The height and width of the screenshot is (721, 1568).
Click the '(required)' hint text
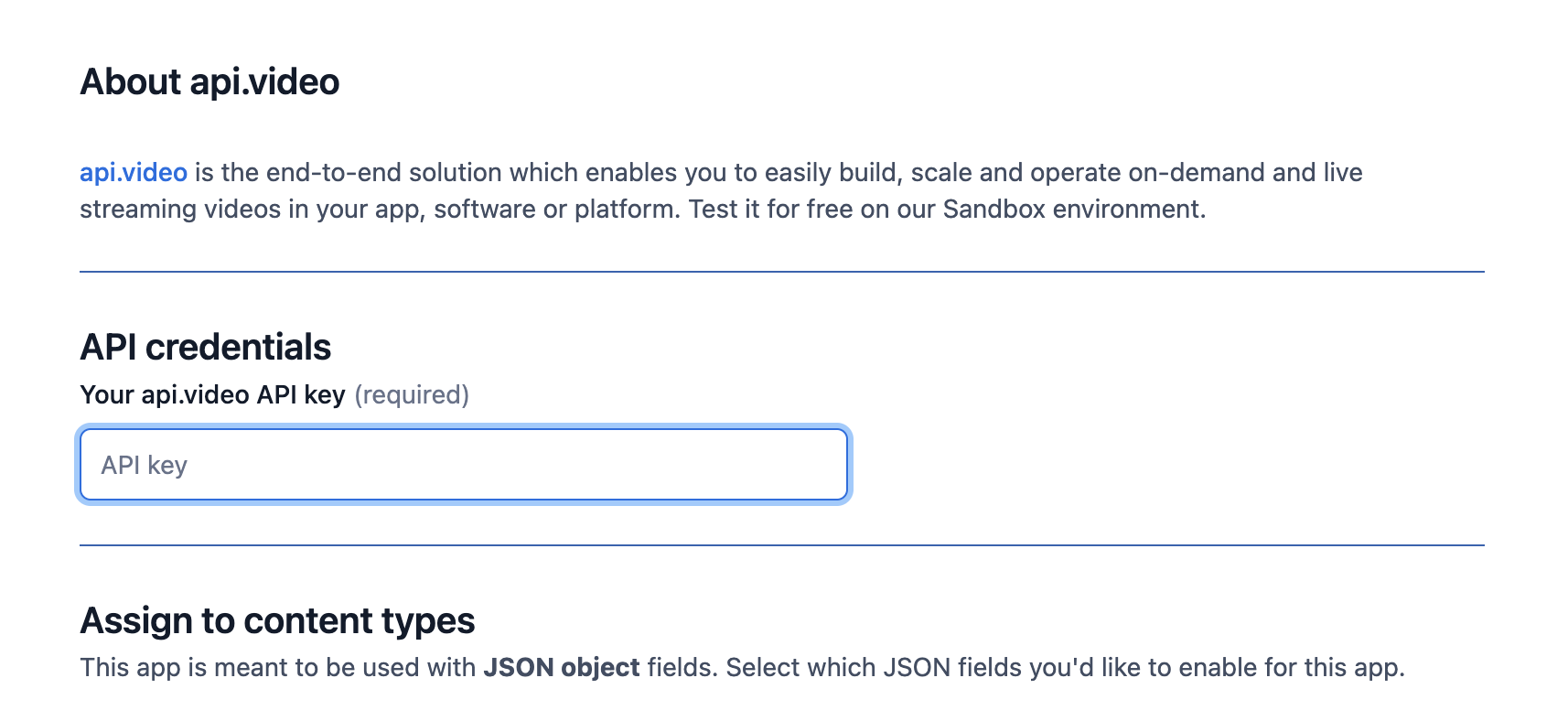click(x=412, y=395)
